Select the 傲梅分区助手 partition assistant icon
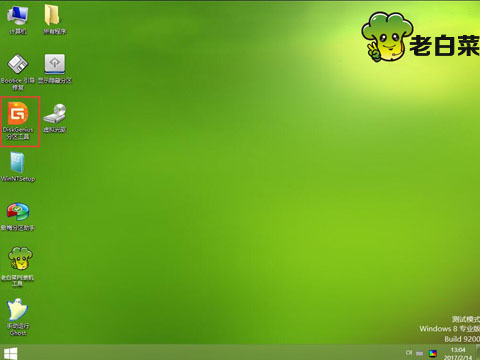This screenshot has height=360, width=480. [18, 216]
